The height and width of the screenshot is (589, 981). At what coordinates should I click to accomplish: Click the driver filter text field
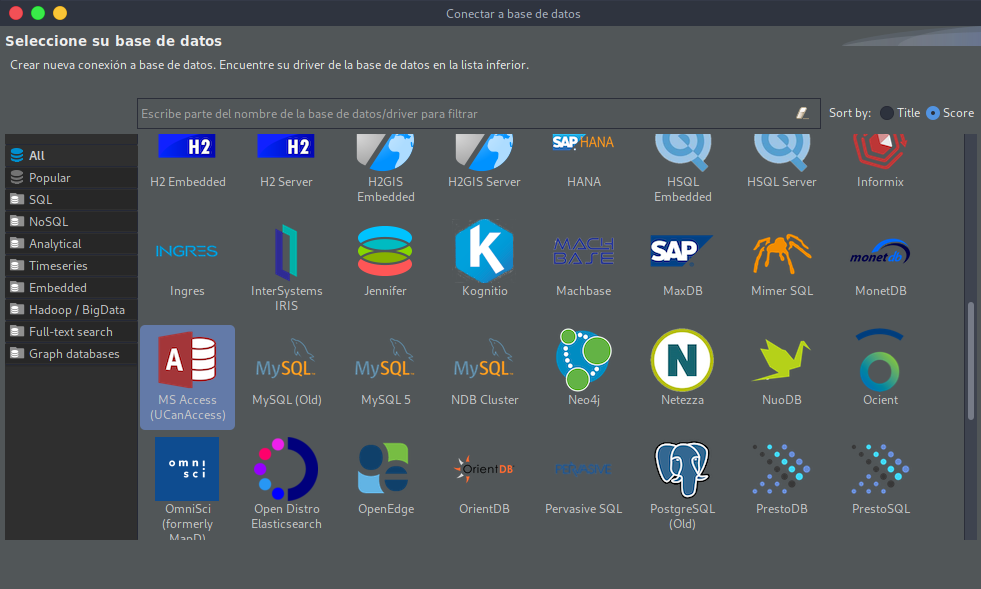pos(479,113)
